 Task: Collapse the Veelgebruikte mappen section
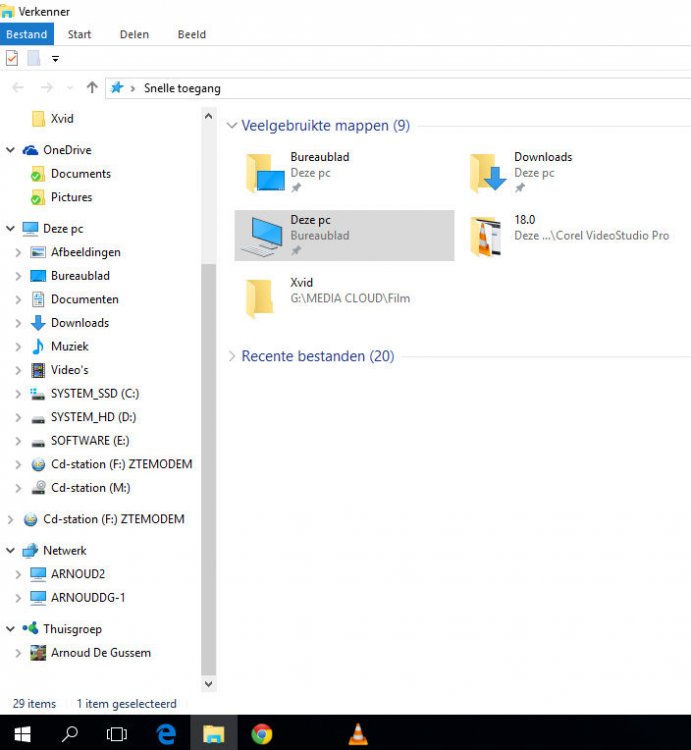[x=232, y=126]
